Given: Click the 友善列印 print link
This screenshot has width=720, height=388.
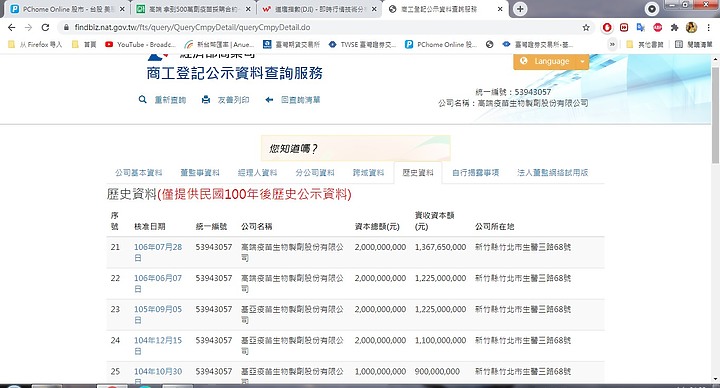Looking at the screenshot, I should tap(225, 100).
